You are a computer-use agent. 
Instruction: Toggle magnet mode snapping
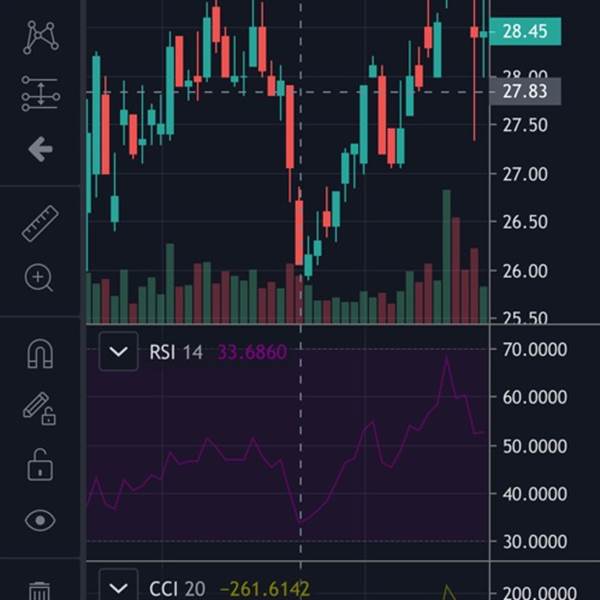[x=40, y=354]
